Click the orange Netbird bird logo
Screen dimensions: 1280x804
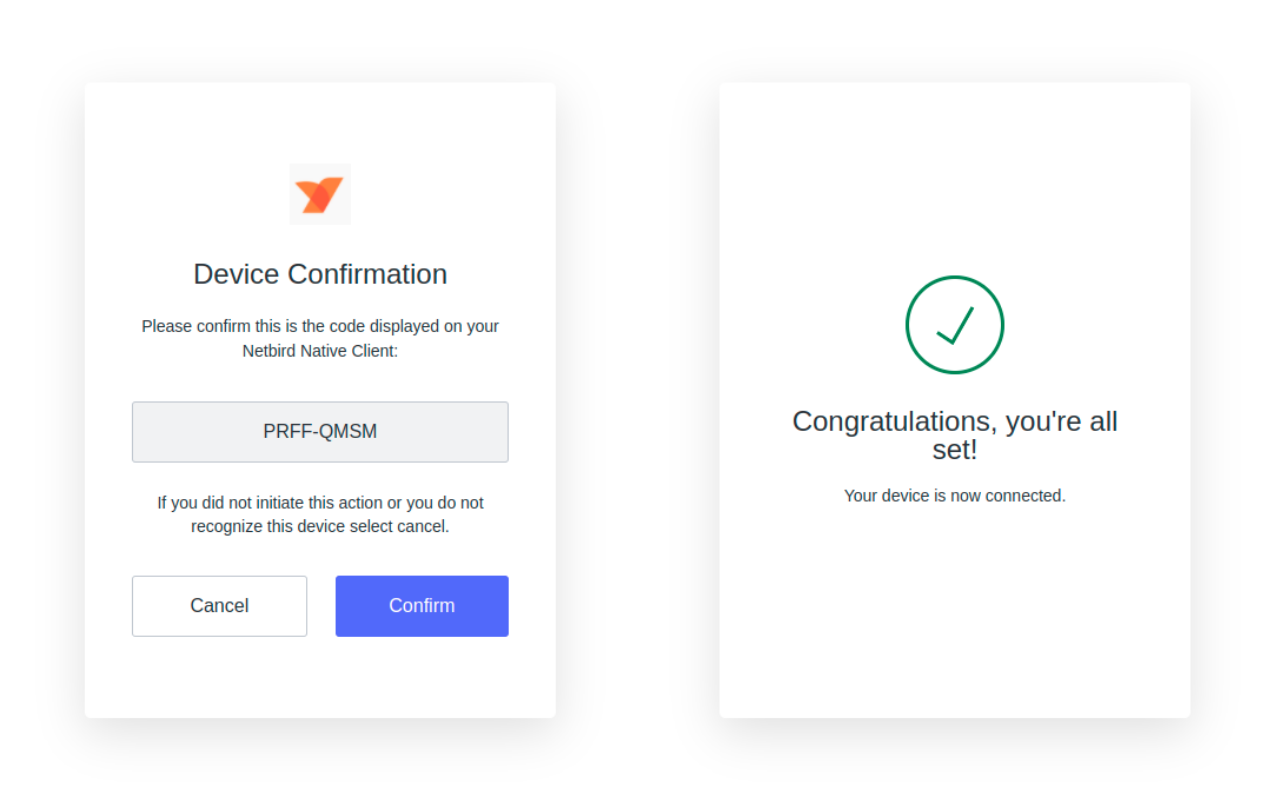(x=320, y=194)
